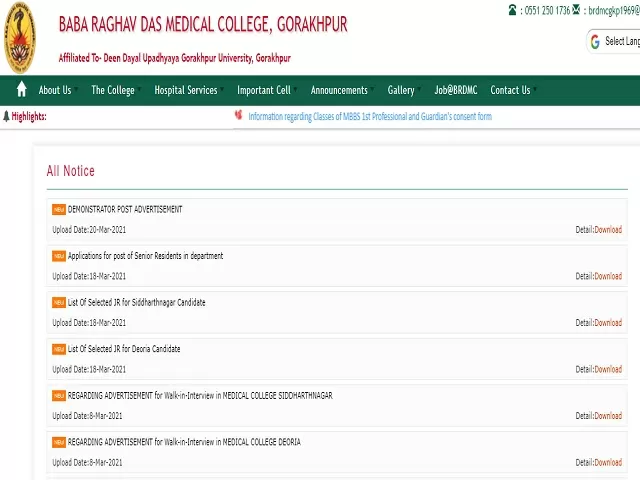Open the Contact Us dropdown
Screen dimensions: 640x480
tap(513, 90)
